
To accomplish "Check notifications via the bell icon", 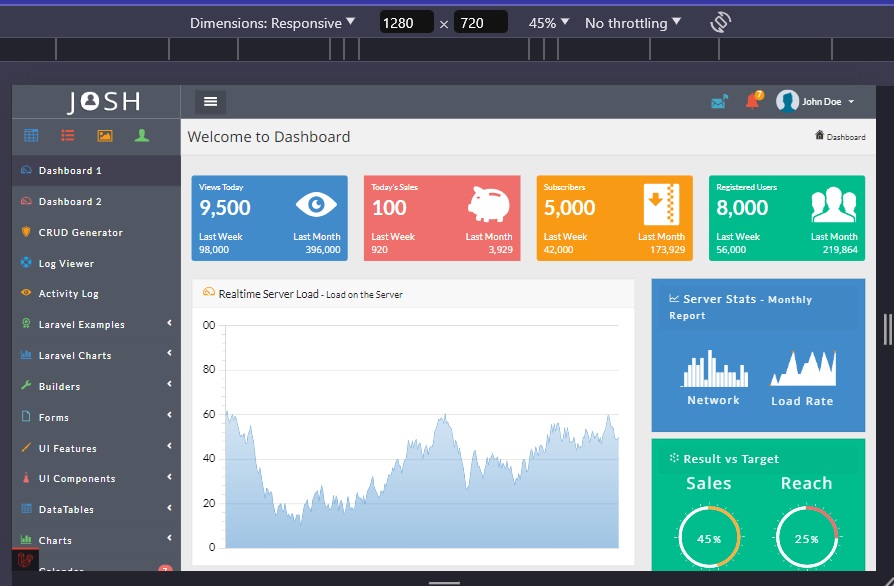I will point(753,101).
